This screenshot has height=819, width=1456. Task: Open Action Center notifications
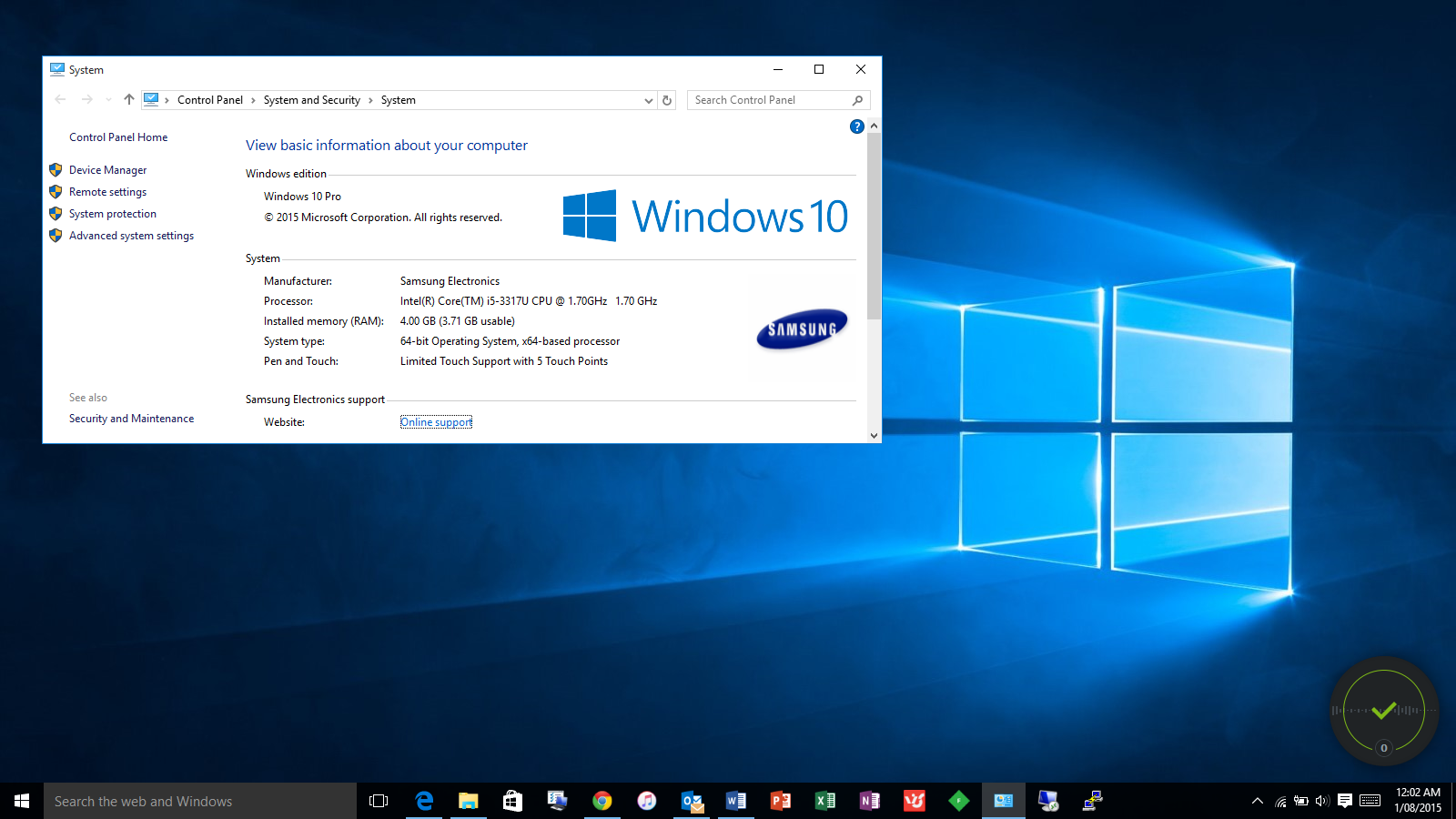1344,802
